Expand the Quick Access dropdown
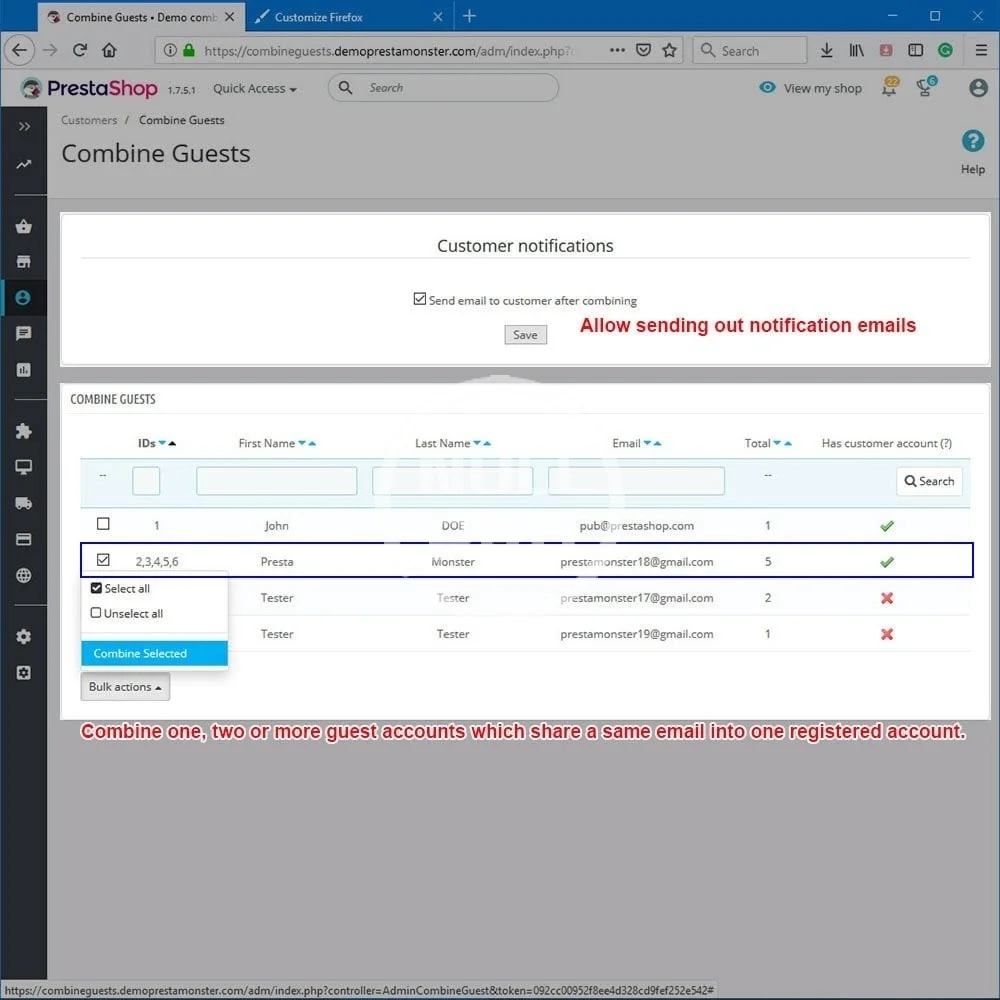This screenshot has width=1000, height=1000. 254,88
